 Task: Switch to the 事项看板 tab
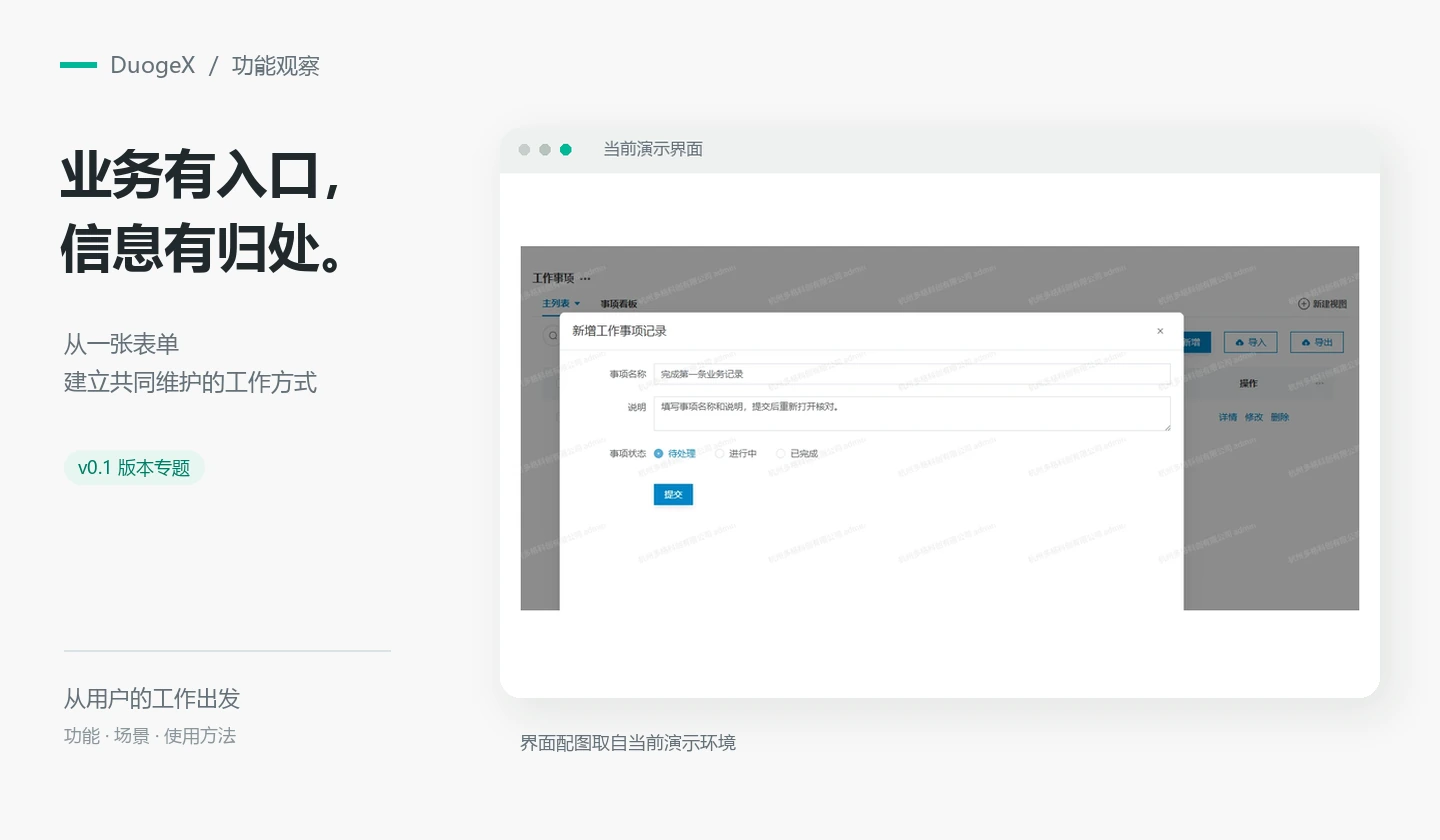[x=619, y=304]
